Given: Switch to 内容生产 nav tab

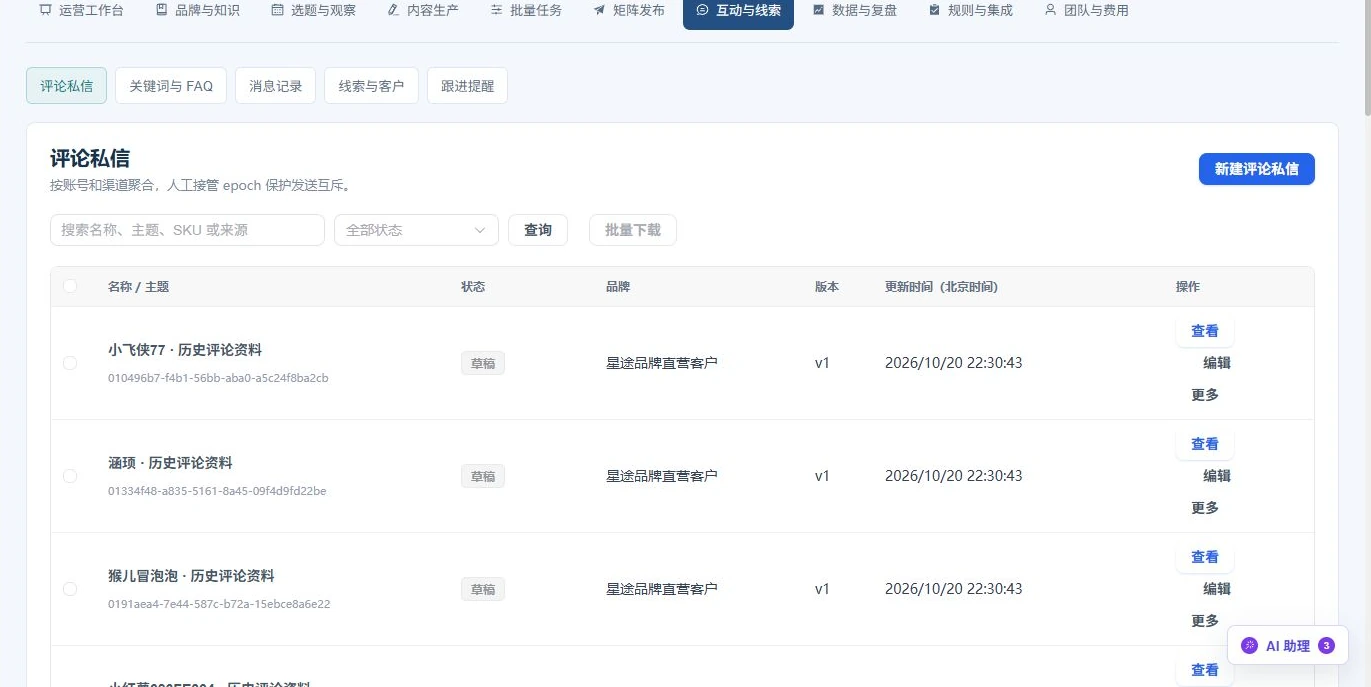Looking at the screenshot, I should [x=423, y=10].
